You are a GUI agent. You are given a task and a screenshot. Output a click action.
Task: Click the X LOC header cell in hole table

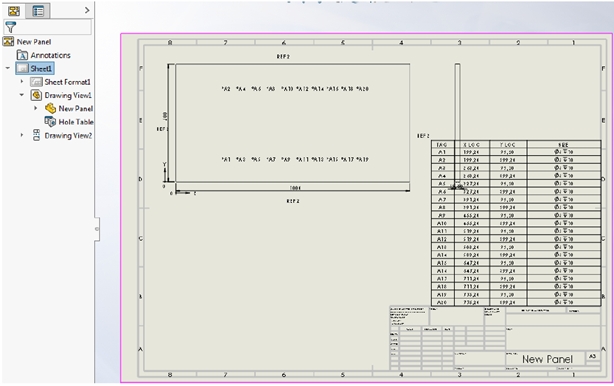pyautogui.click(x=472, y=144)
